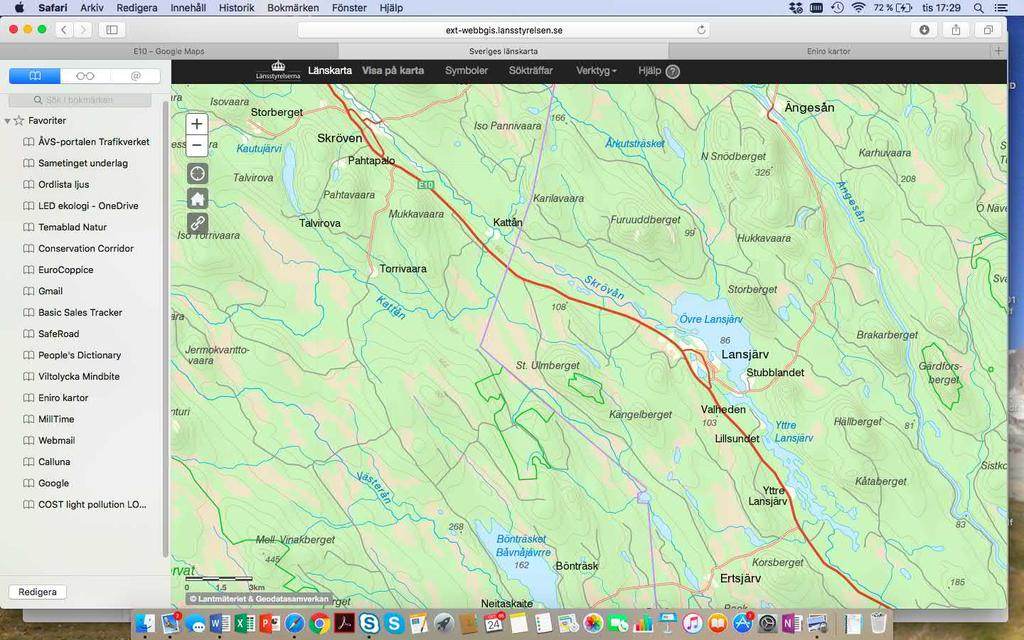1024x640 pixels.
Task: Open Ordlista ljus bookmark
Action: (x=63, y=185)
